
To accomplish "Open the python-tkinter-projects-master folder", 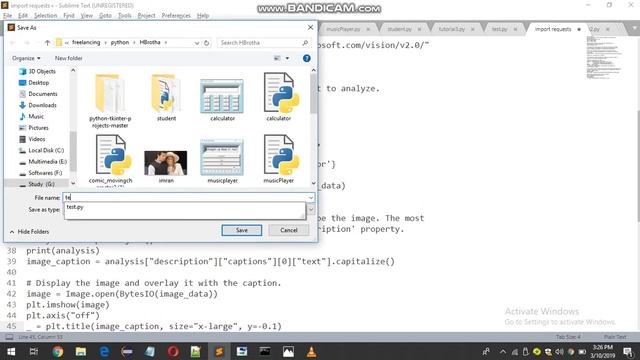I will 110,100.
